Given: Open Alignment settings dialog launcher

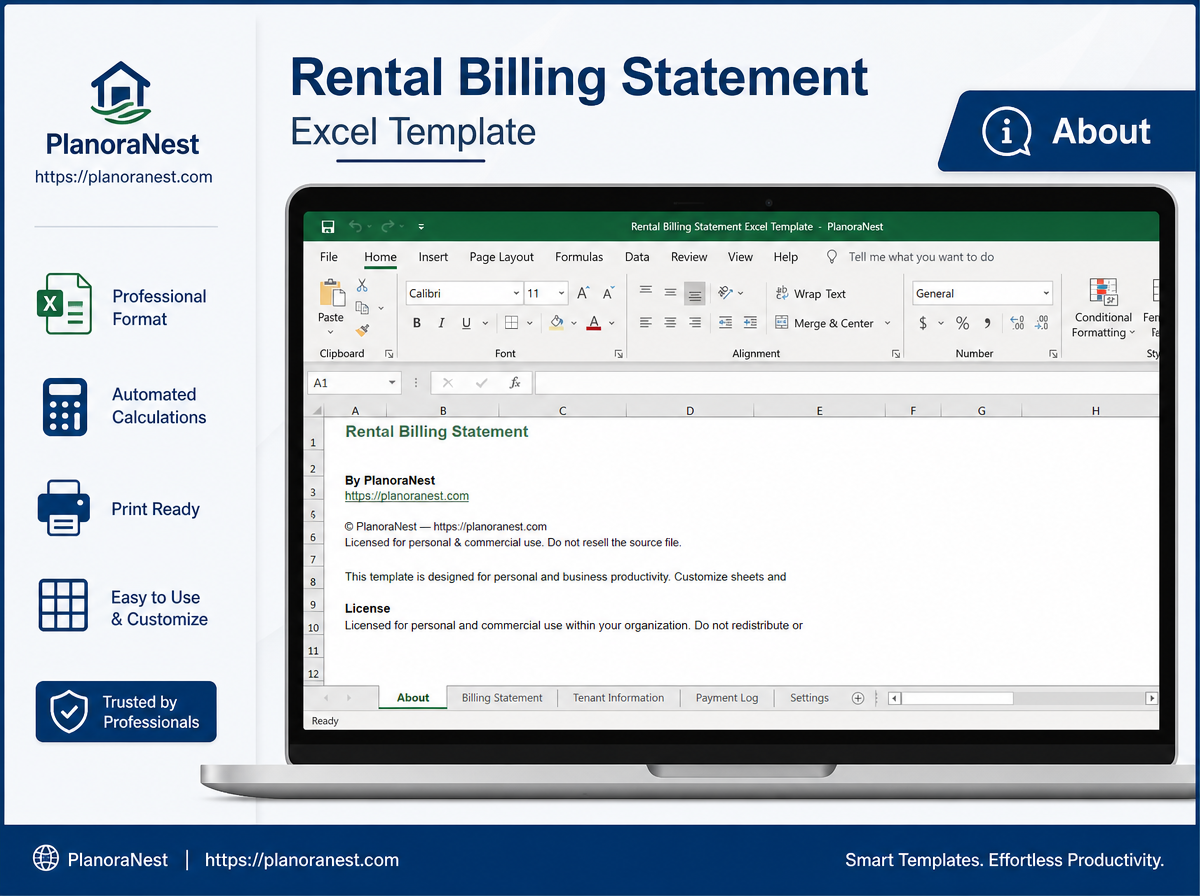Looking at the screenshot, I should click(896, 354).
